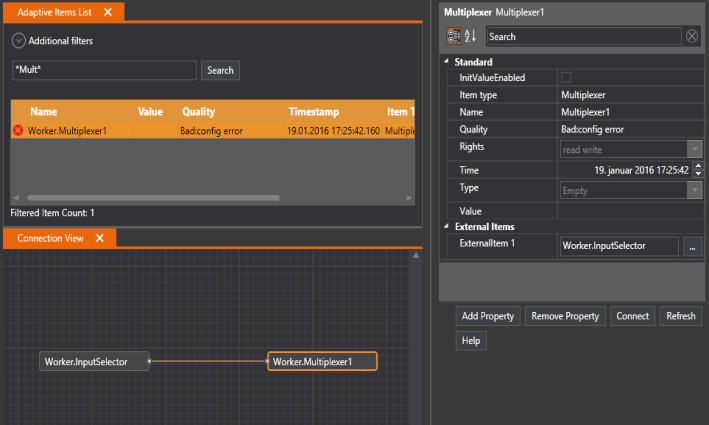Select the Worker.InputSelector node in diagram
This screenshot has height=425, width=709.
(x=95, y=361)
